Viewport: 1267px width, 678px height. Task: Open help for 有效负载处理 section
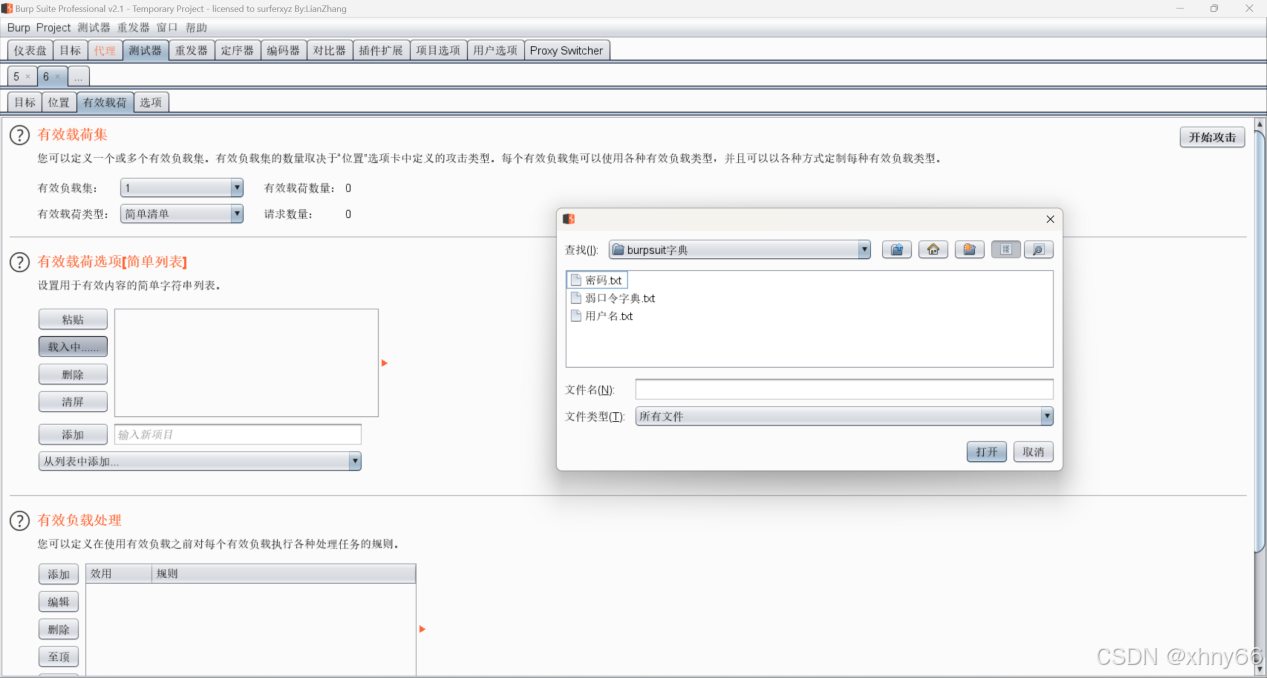(x=19, y=521)
